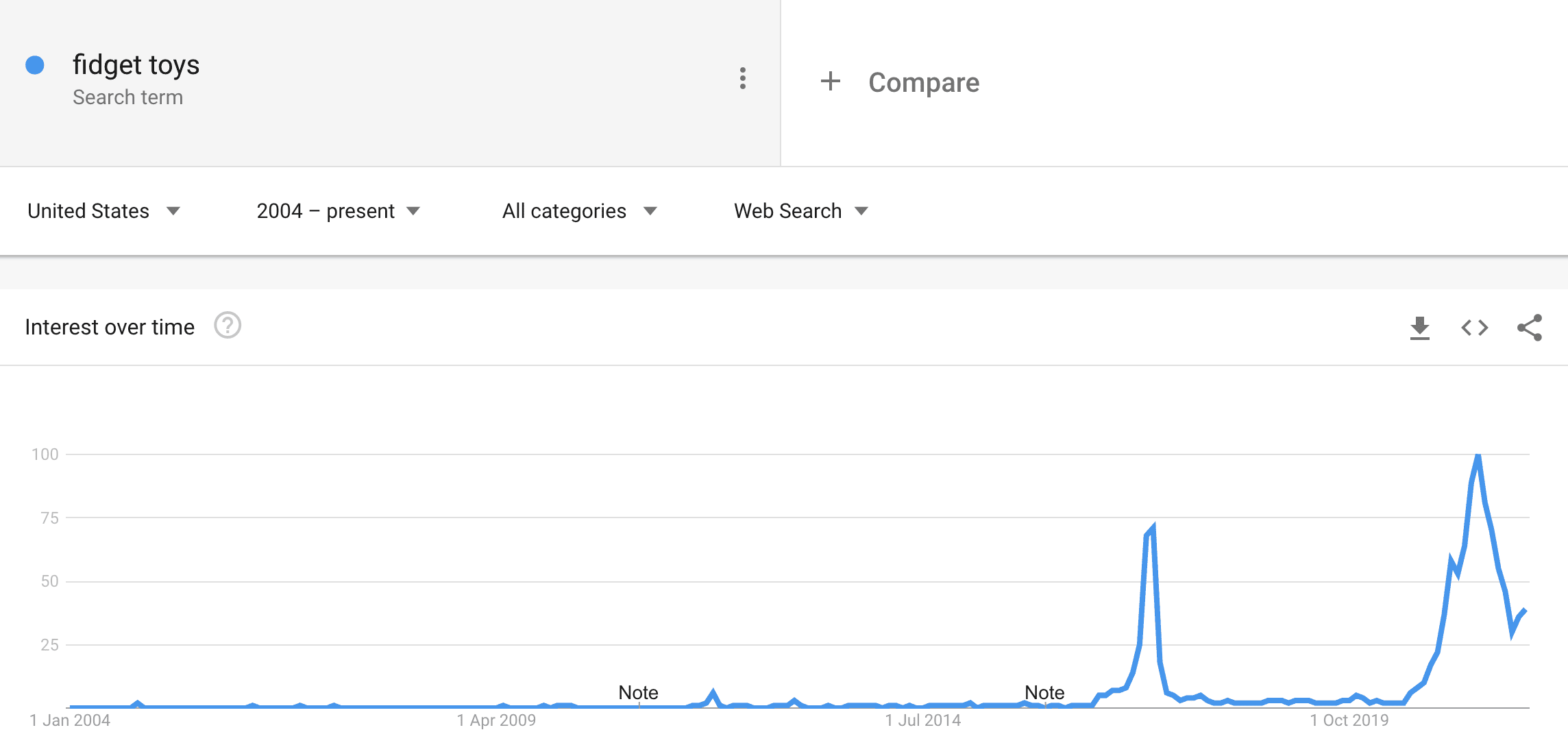1568x743 pixels.
Task: Open the three-dot menu for fidget toys
Action: (743, 79)
